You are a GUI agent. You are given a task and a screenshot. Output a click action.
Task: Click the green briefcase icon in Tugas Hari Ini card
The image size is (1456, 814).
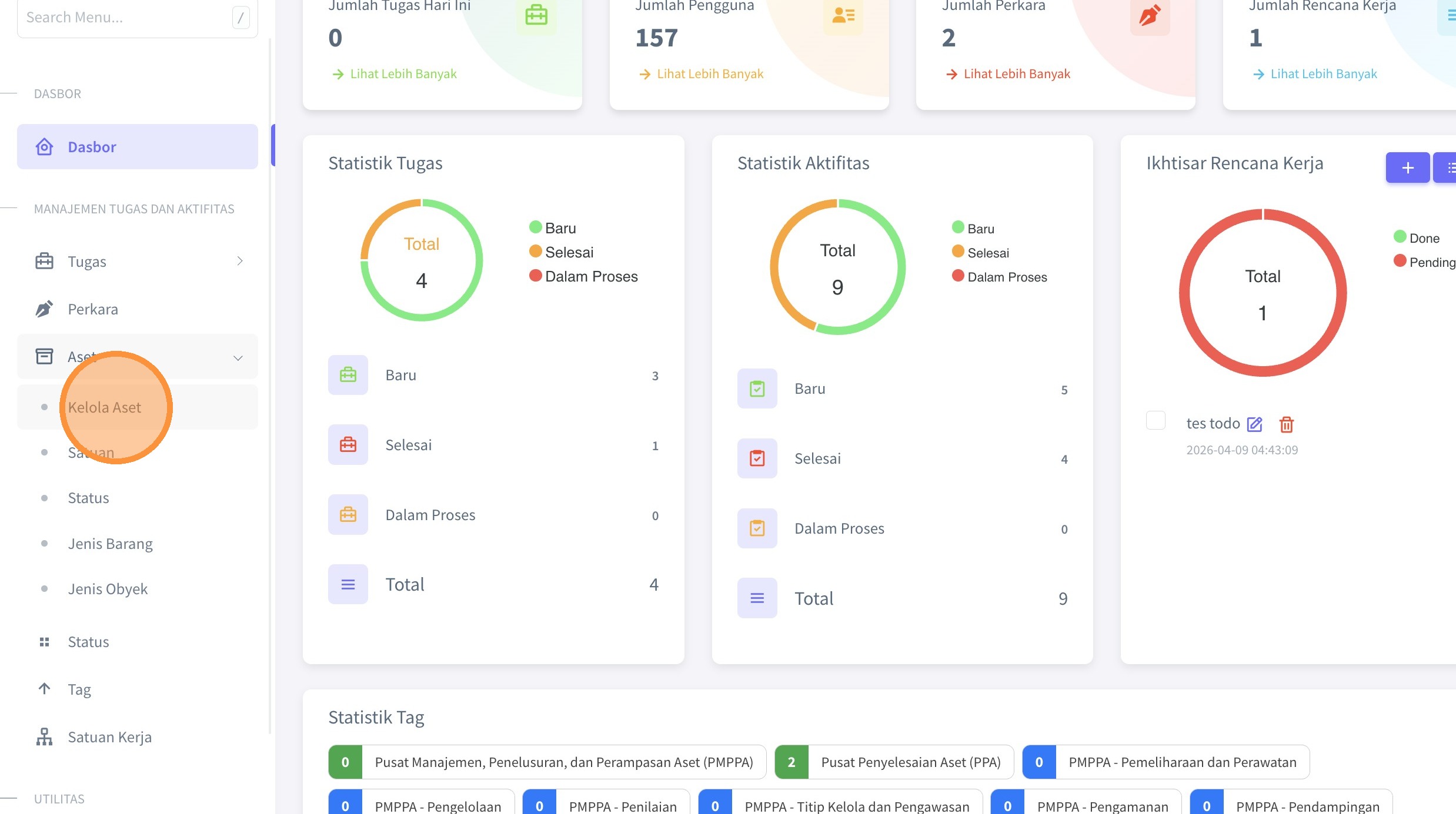click(536, 15)
